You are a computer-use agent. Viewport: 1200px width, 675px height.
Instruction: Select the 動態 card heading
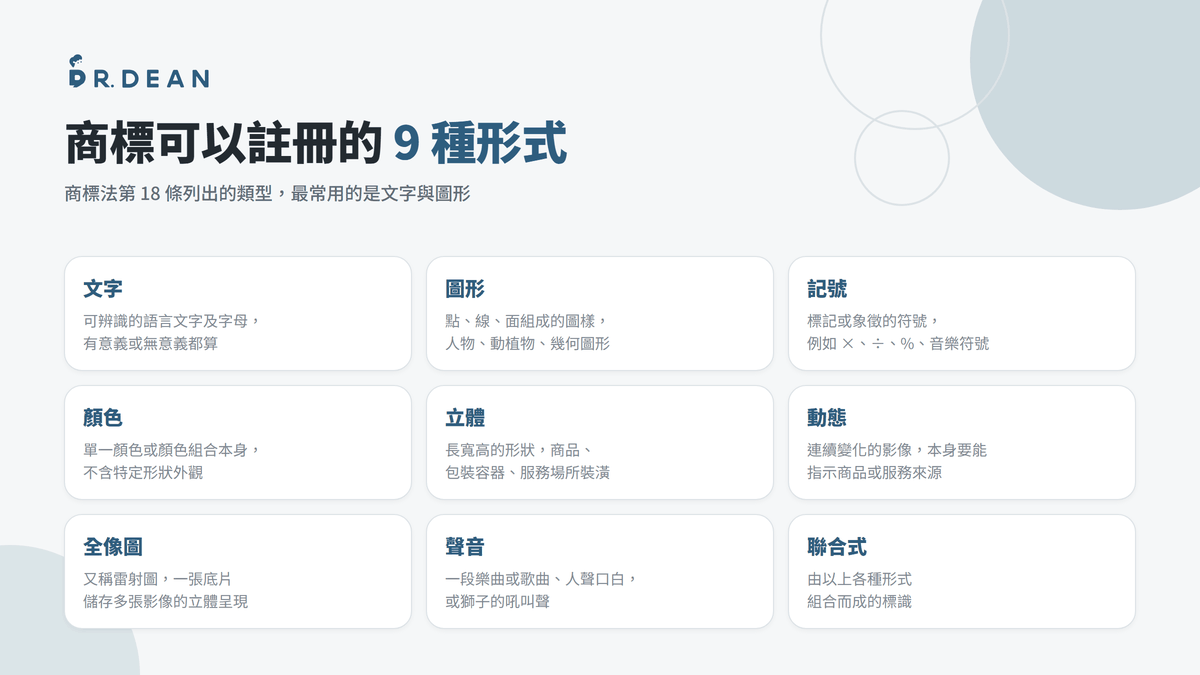pyautogui.click(x=827, y=418)
